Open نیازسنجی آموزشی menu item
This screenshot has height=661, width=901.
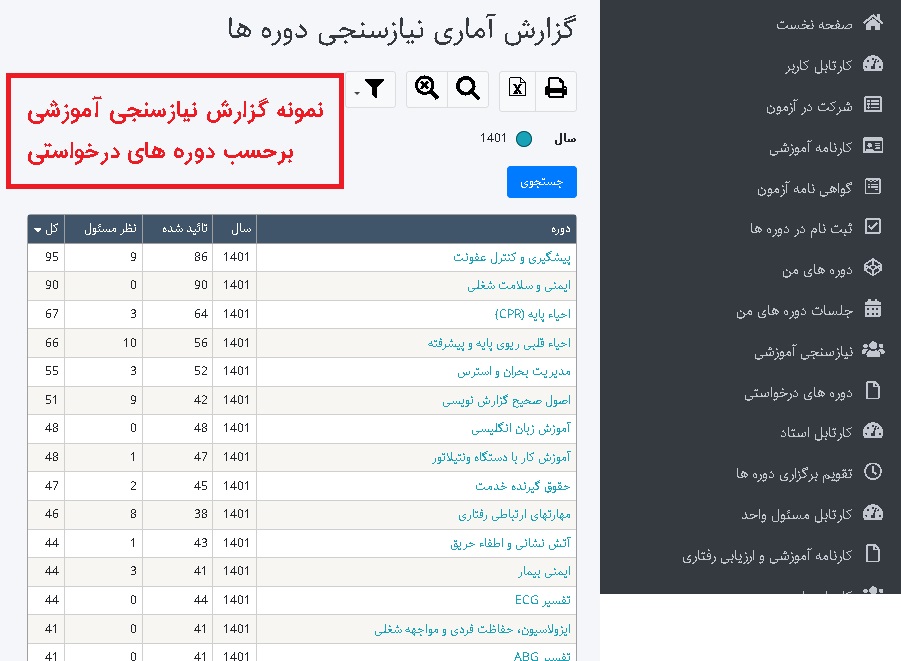click(x=803, y=351)
